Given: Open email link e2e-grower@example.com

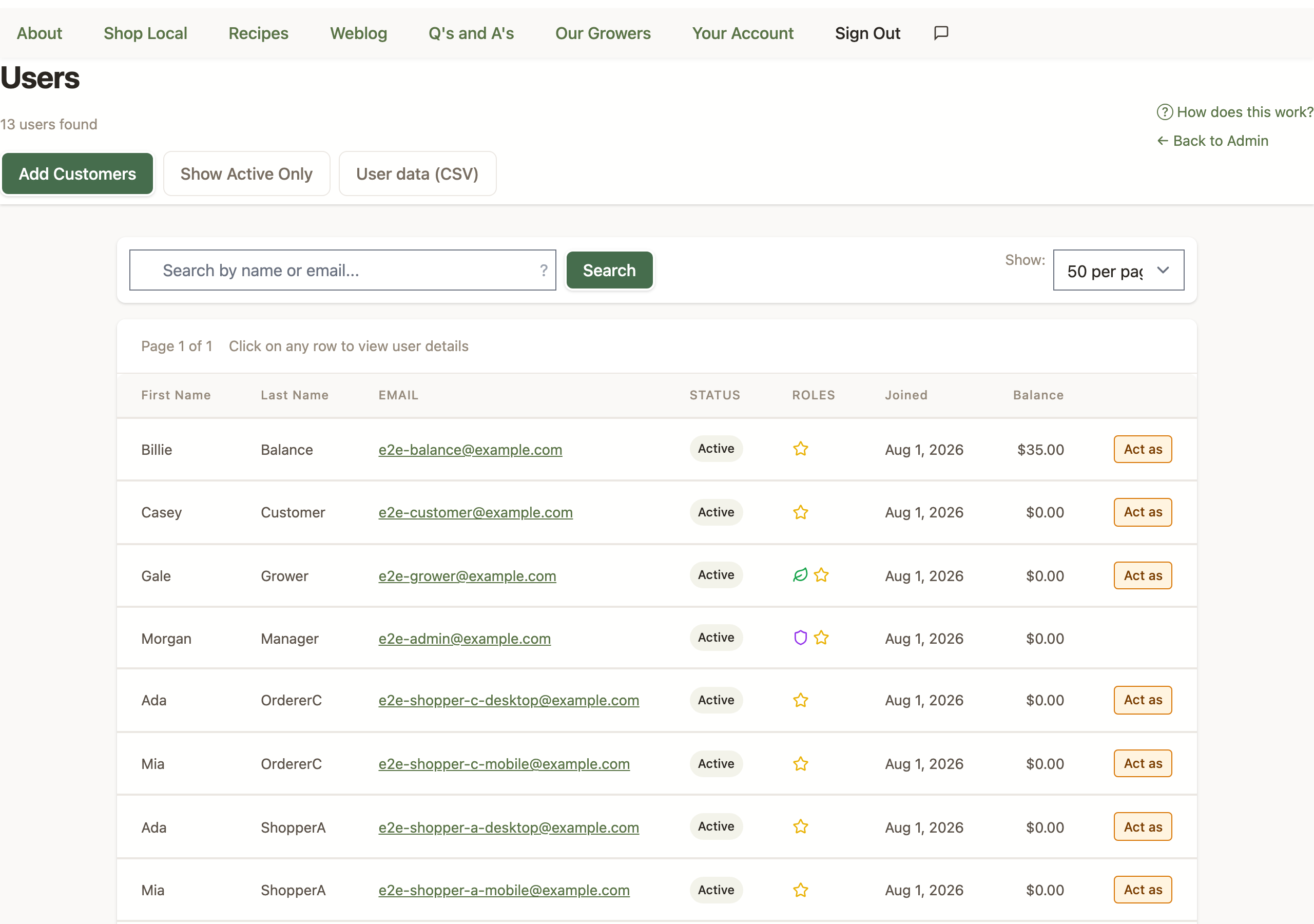Looking at the screenshot, I should pyautogui.click(x=467, y=576).
